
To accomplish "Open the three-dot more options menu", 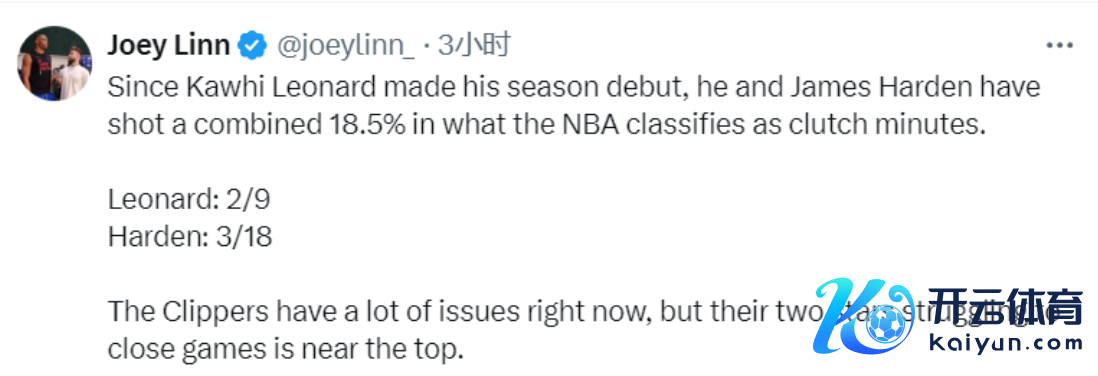I will click(x=1059, y=46).
